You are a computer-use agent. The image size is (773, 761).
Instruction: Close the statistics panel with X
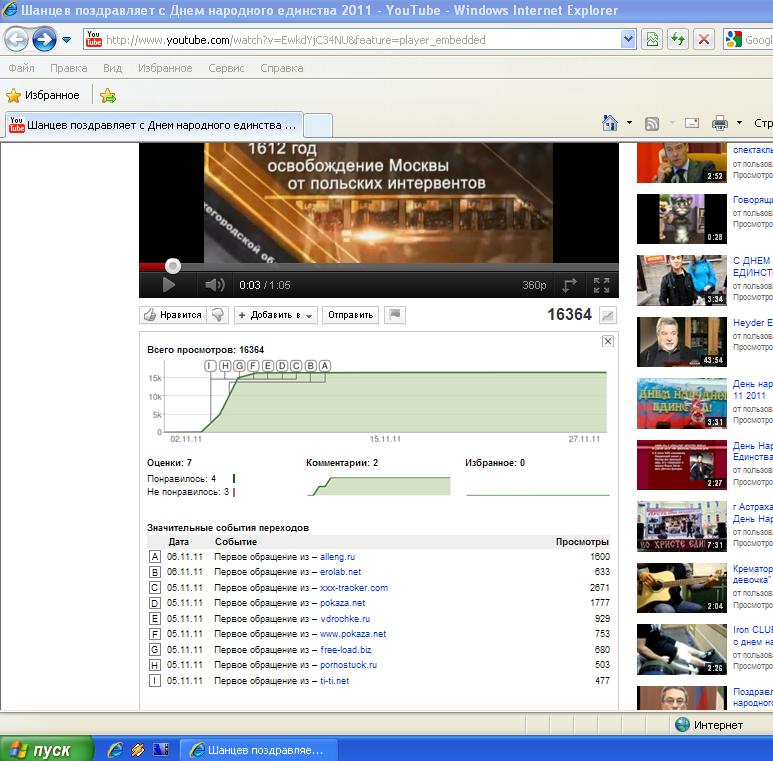(608, 341)
